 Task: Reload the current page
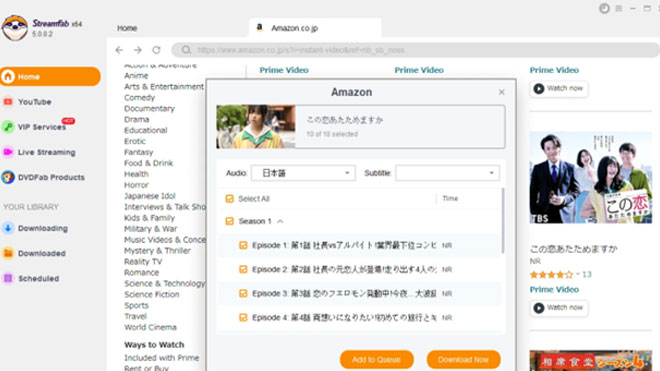(156, 50)
